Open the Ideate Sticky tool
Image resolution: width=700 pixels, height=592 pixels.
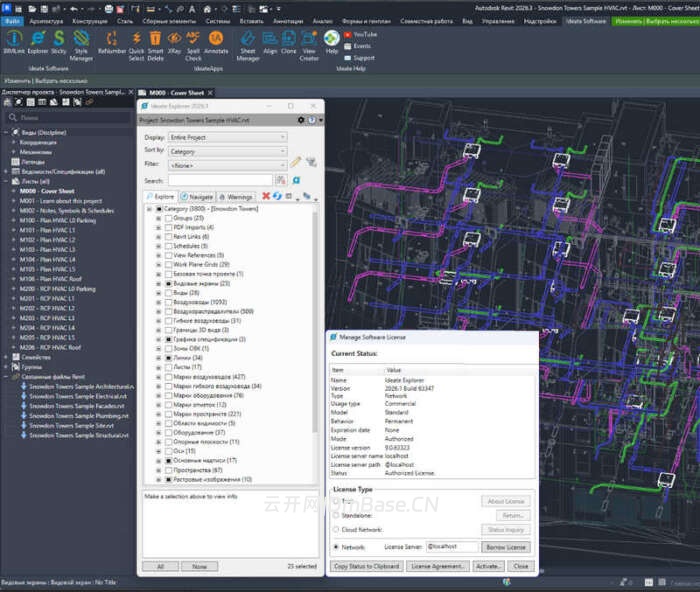(58, 42)
